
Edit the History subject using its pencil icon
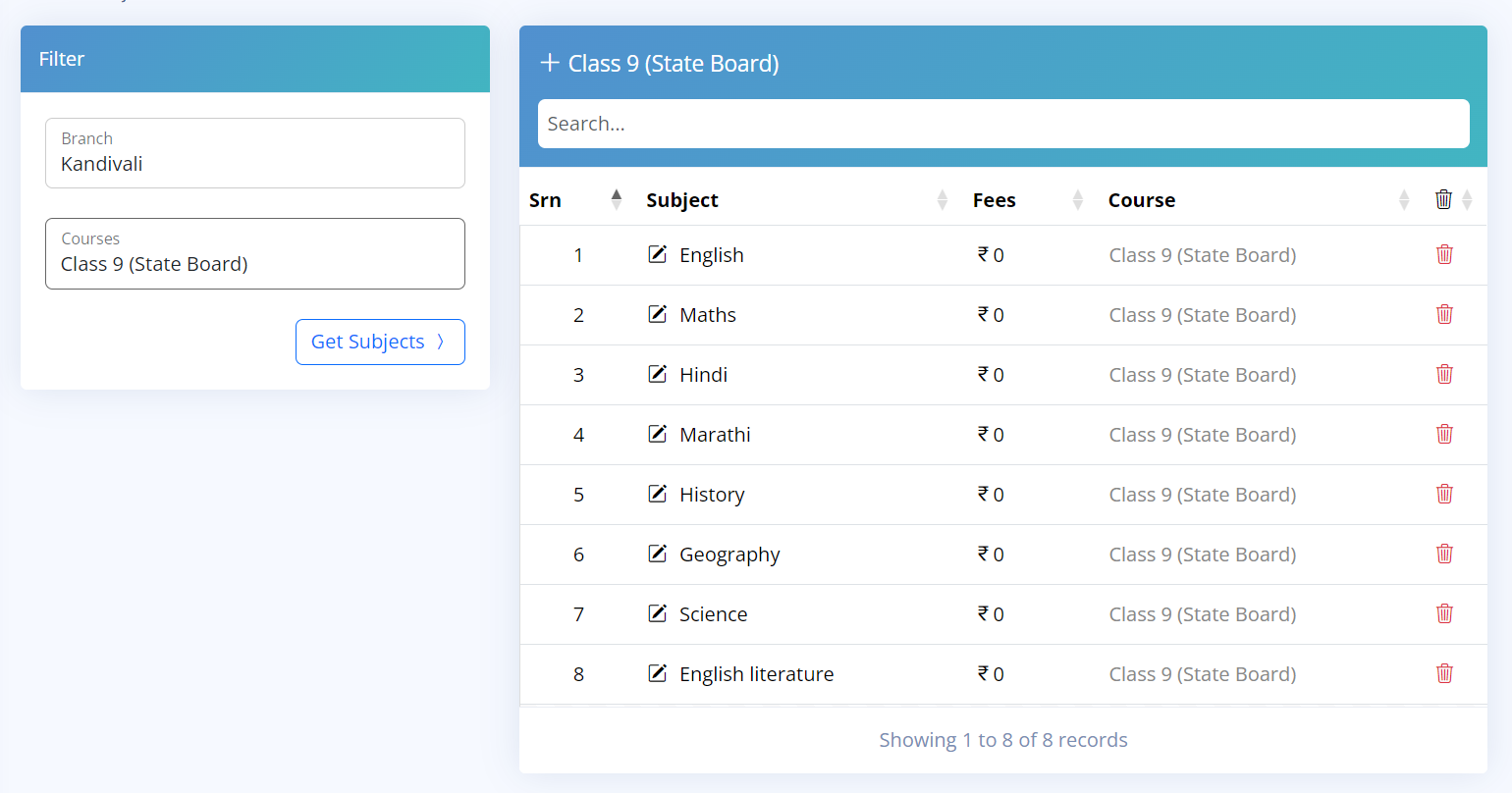coord(658,494)
